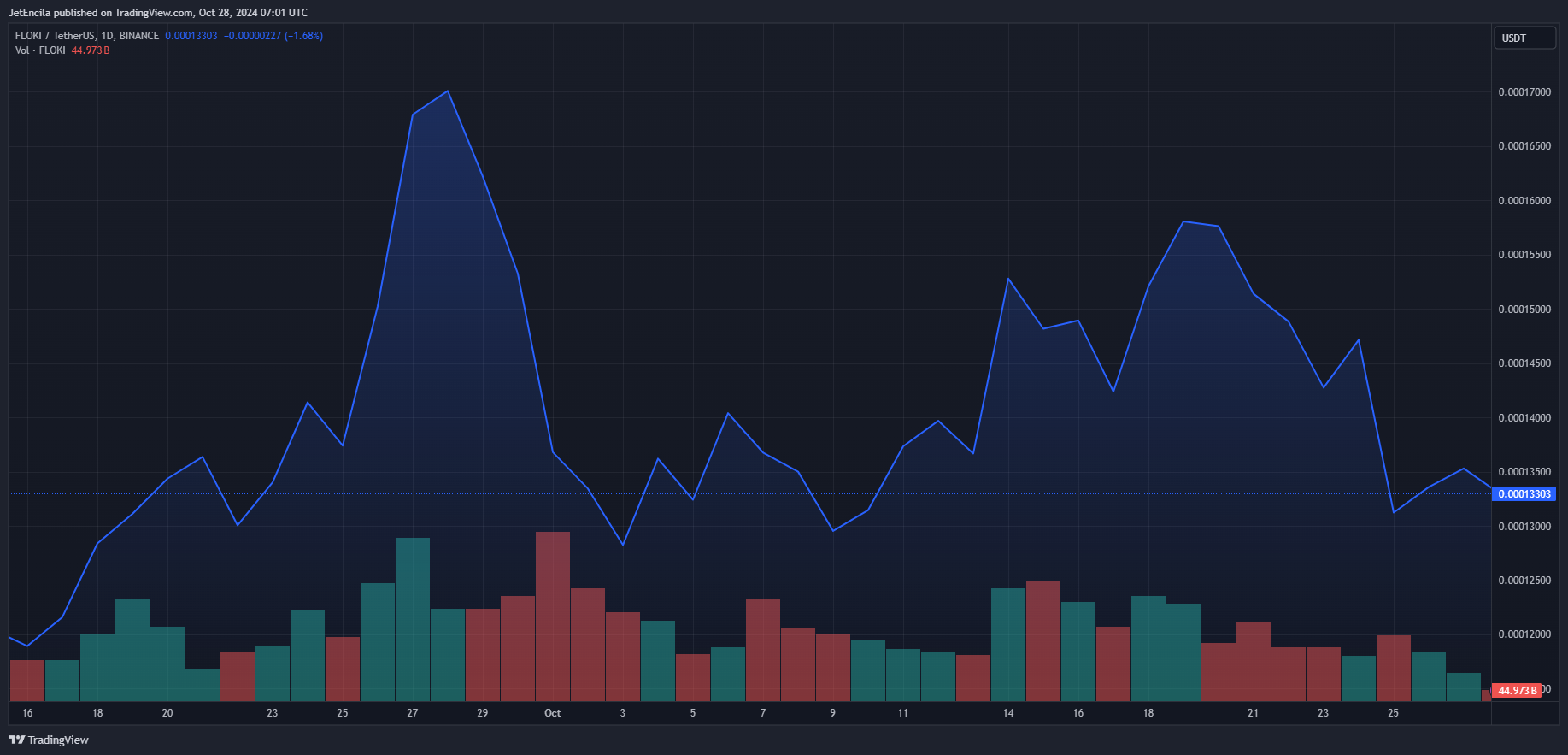The image size is (1568, 755).
Task: Click the 1D interval in chart title
Action: [x=107, y=36]
